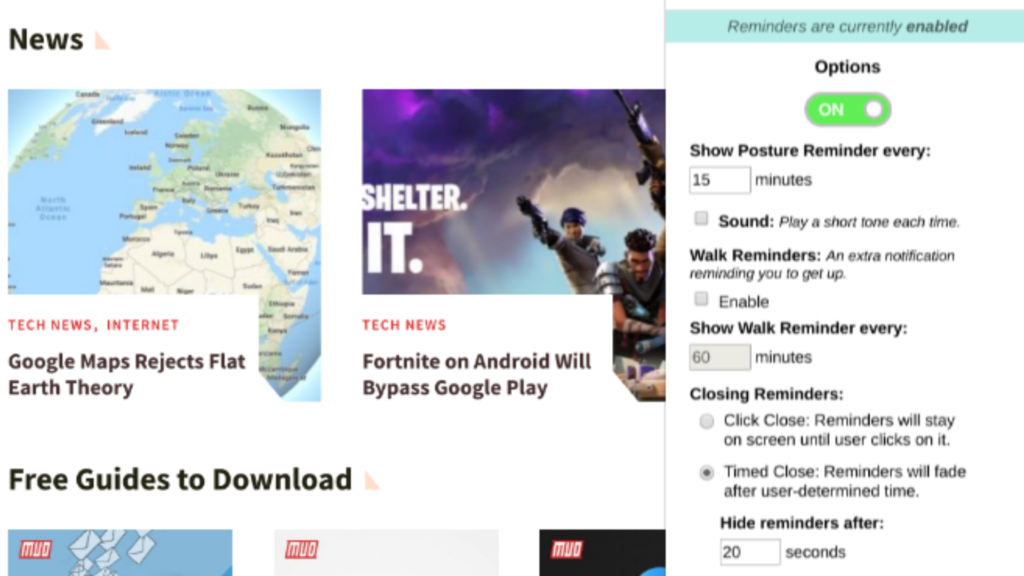The width and height of the screenshot is (1024, 576).
Task: Click TECH NEWS tag above Fortnite headline
Action: 404,325
